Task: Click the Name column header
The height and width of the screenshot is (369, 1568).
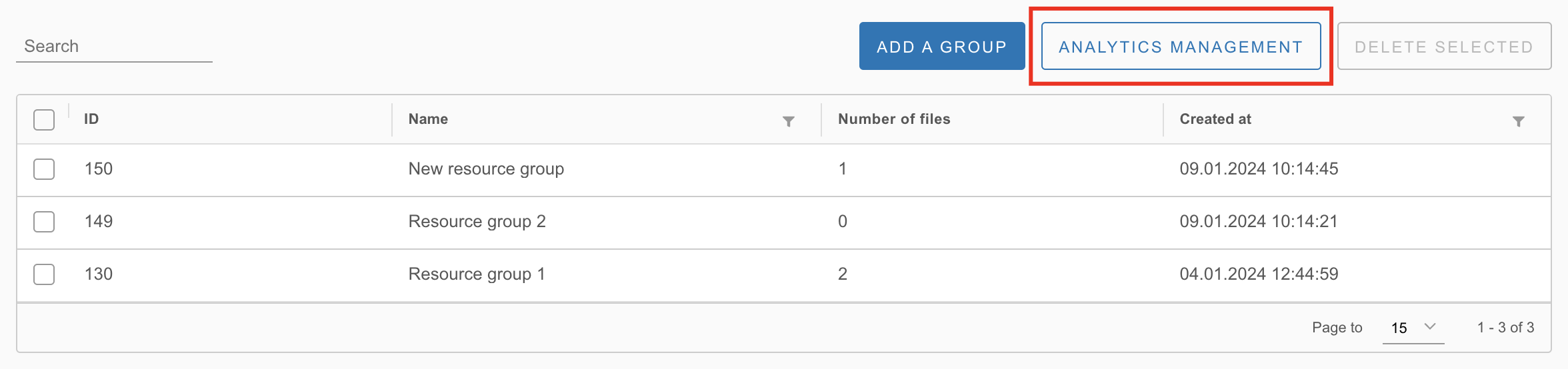Action: click(428, 119)
